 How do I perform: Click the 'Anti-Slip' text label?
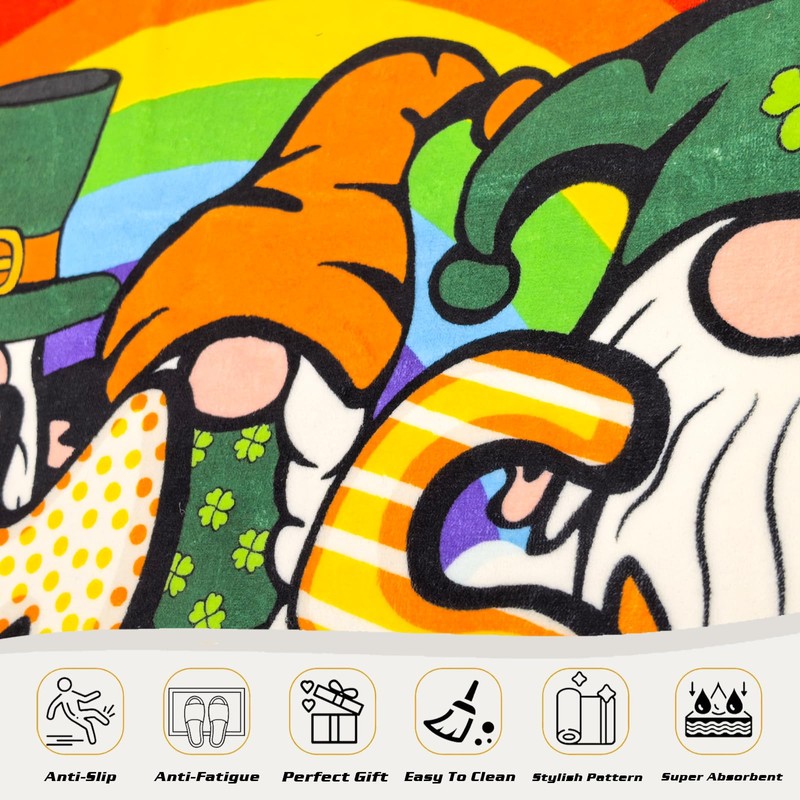(x=80, y=777)
